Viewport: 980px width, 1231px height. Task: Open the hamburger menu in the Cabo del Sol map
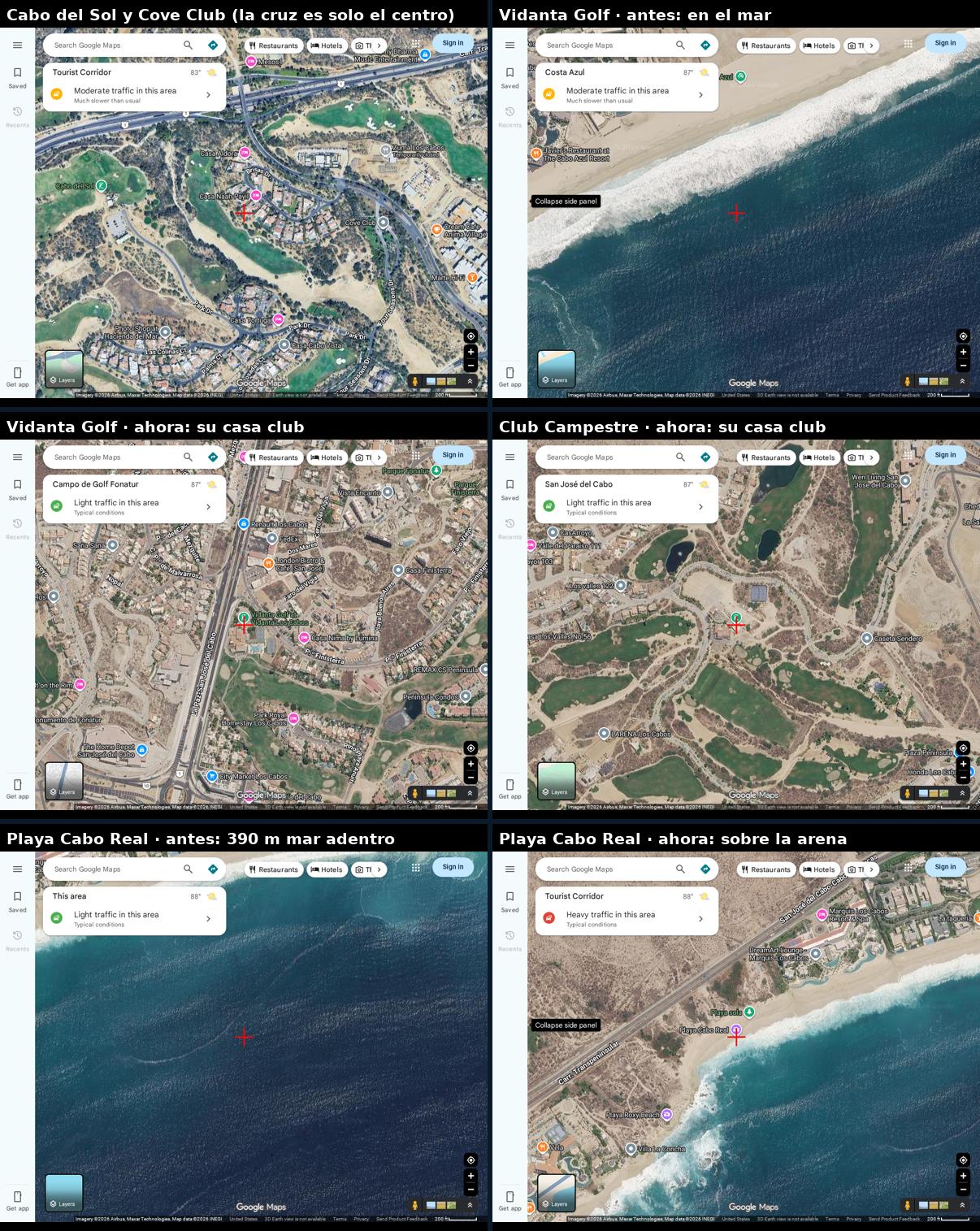pos(17,46)
